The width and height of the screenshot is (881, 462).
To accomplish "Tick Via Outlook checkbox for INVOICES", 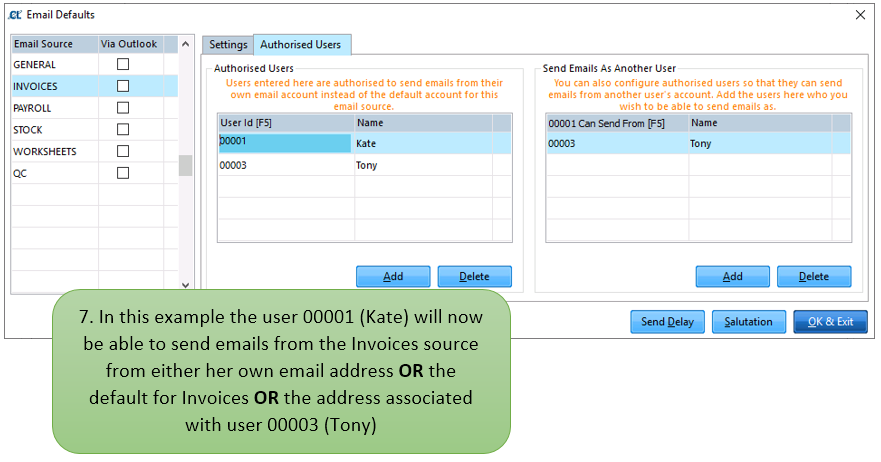I will tap(122, 86).
